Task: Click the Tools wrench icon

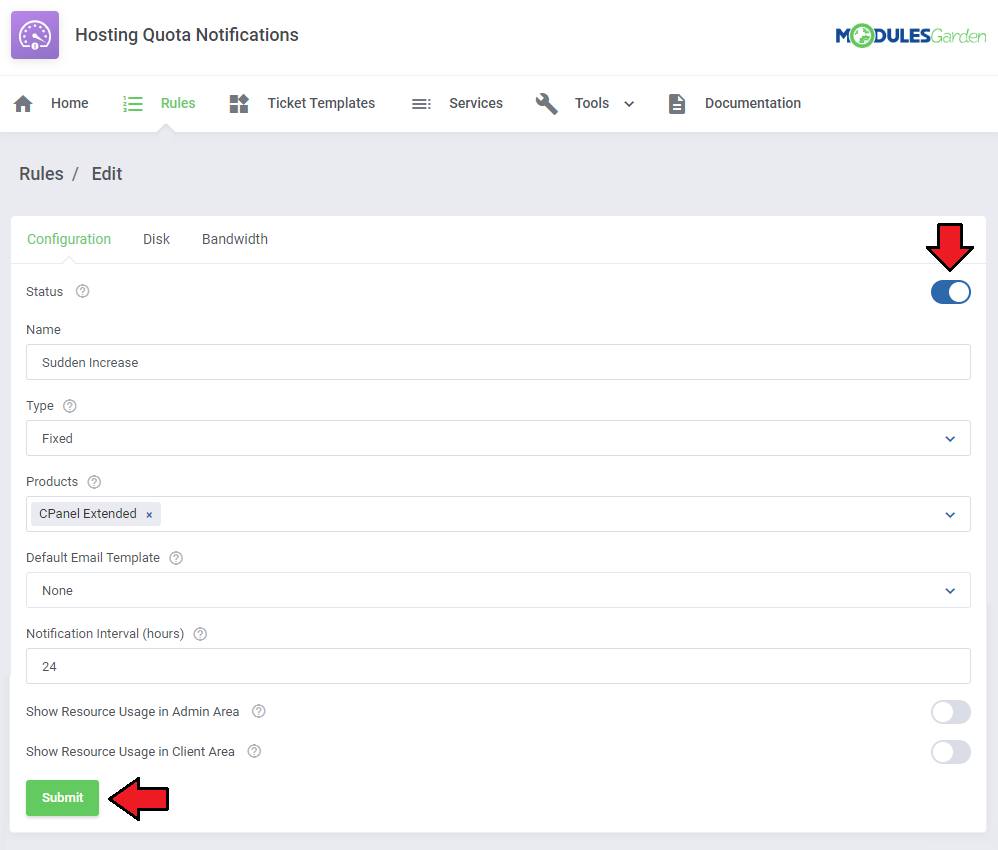Action: click(x=546, y=104)
